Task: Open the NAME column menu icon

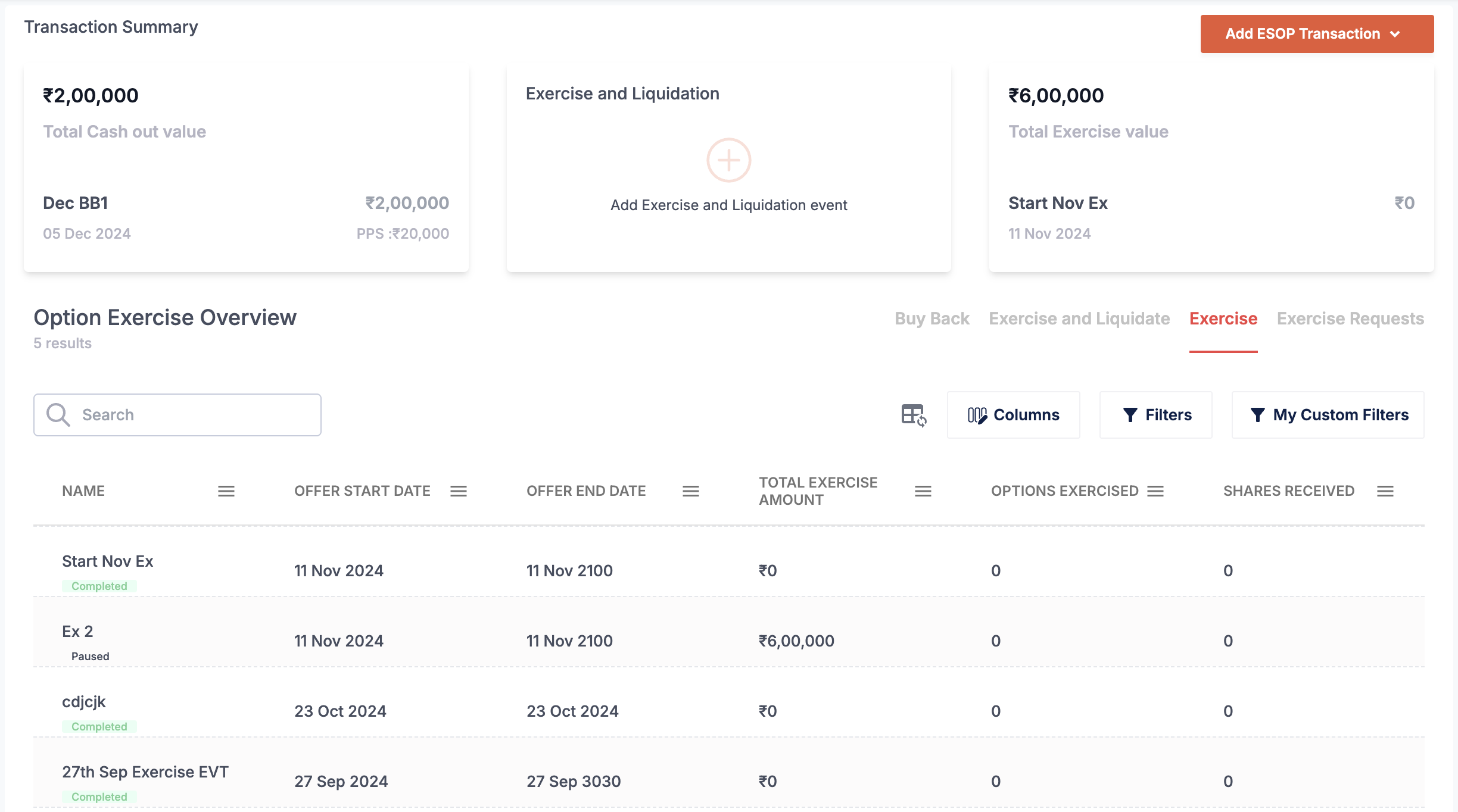Action: pyautogui.click(x=226, y=491)
